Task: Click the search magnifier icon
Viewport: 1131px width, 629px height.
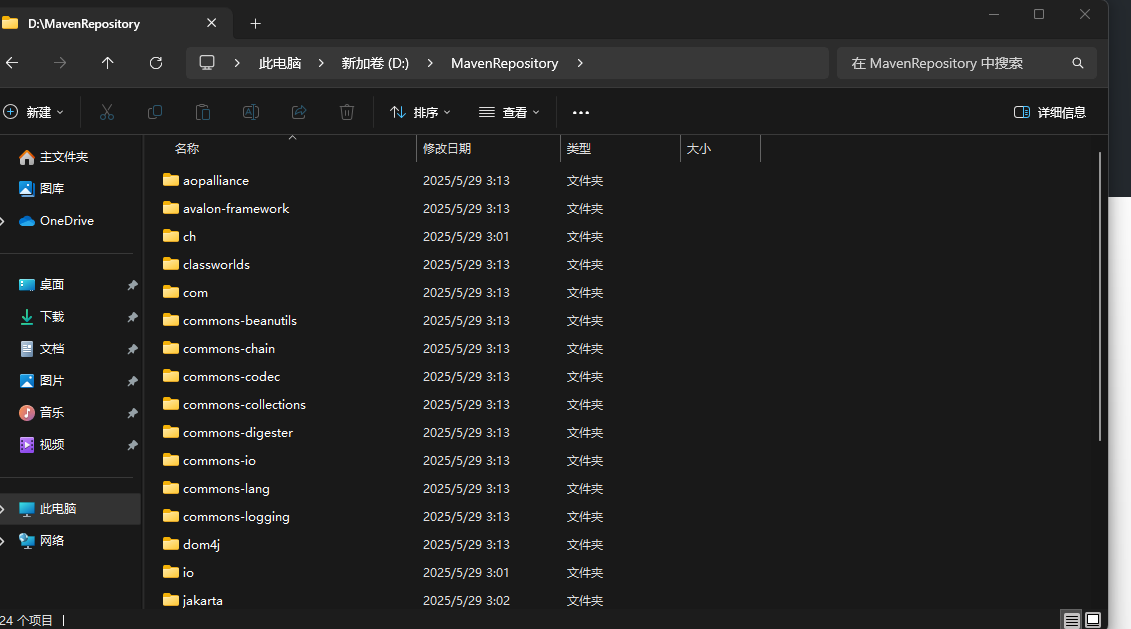Action: 1078,63
